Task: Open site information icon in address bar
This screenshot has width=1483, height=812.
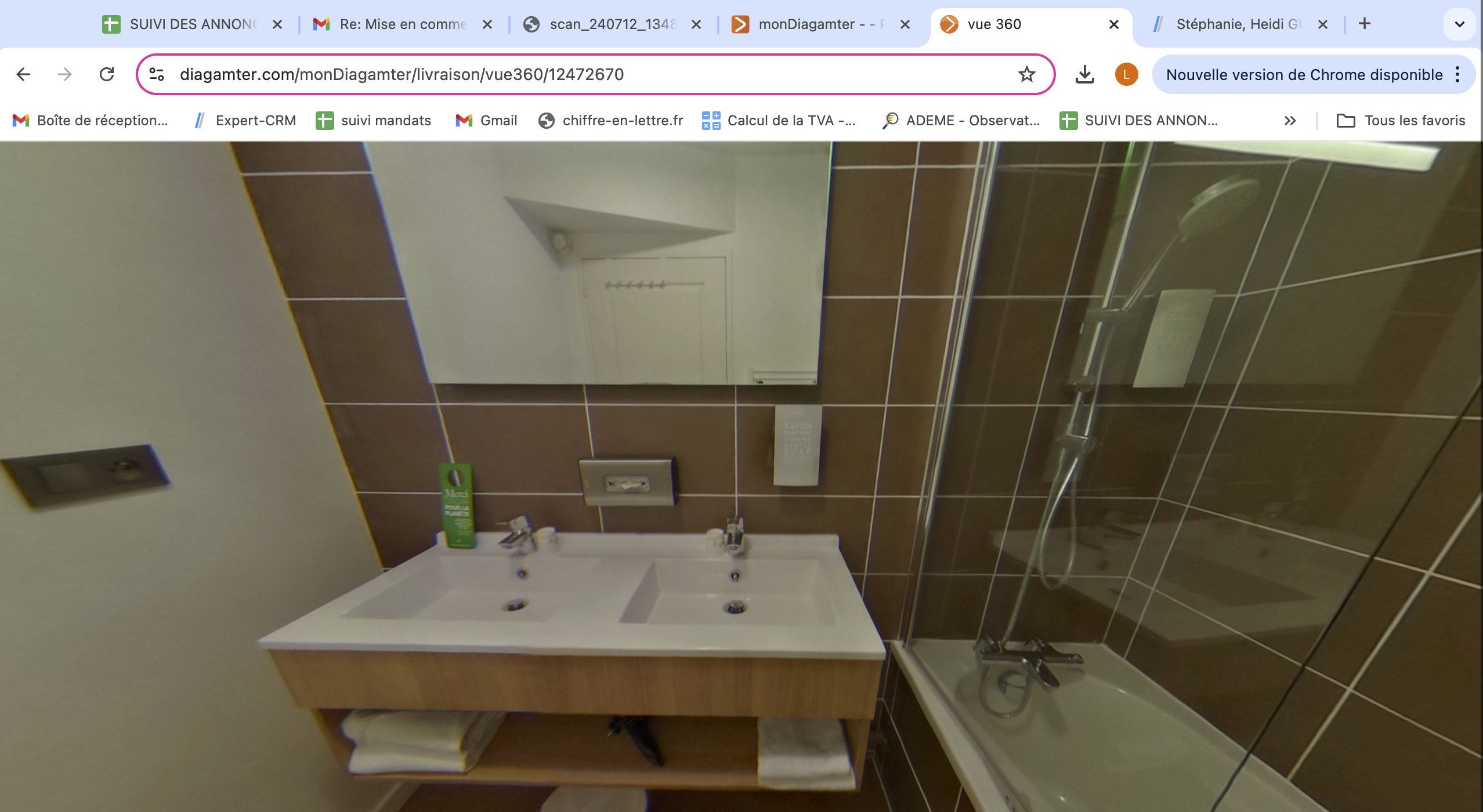Action: (157, 74)
